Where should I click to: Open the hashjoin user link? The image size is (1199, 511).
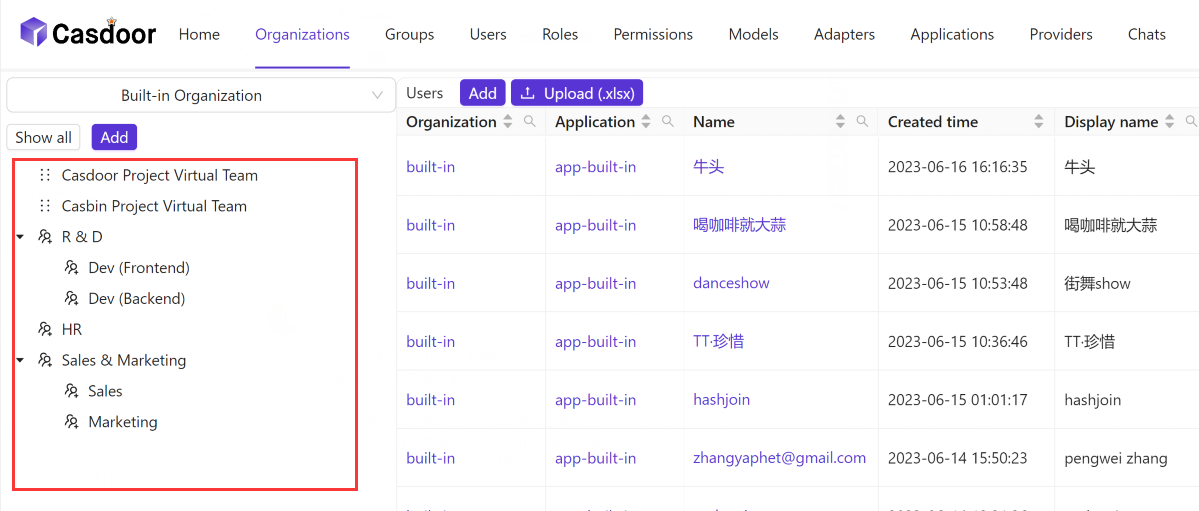tap(721, 400)
